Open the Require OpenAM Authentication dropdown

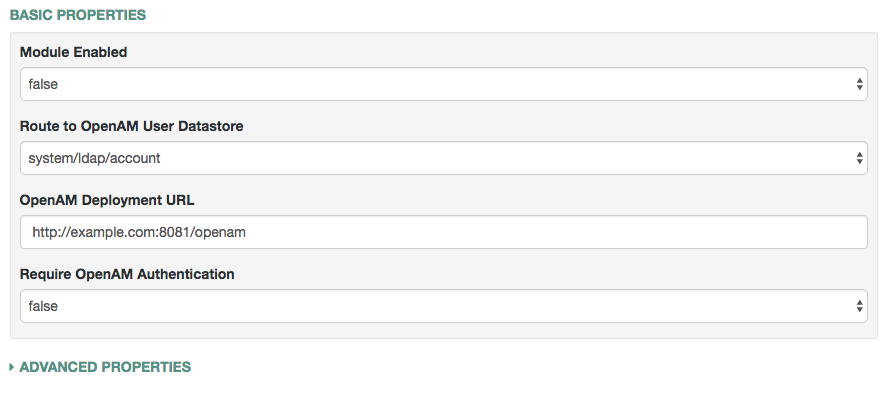[x=444, y=306]
